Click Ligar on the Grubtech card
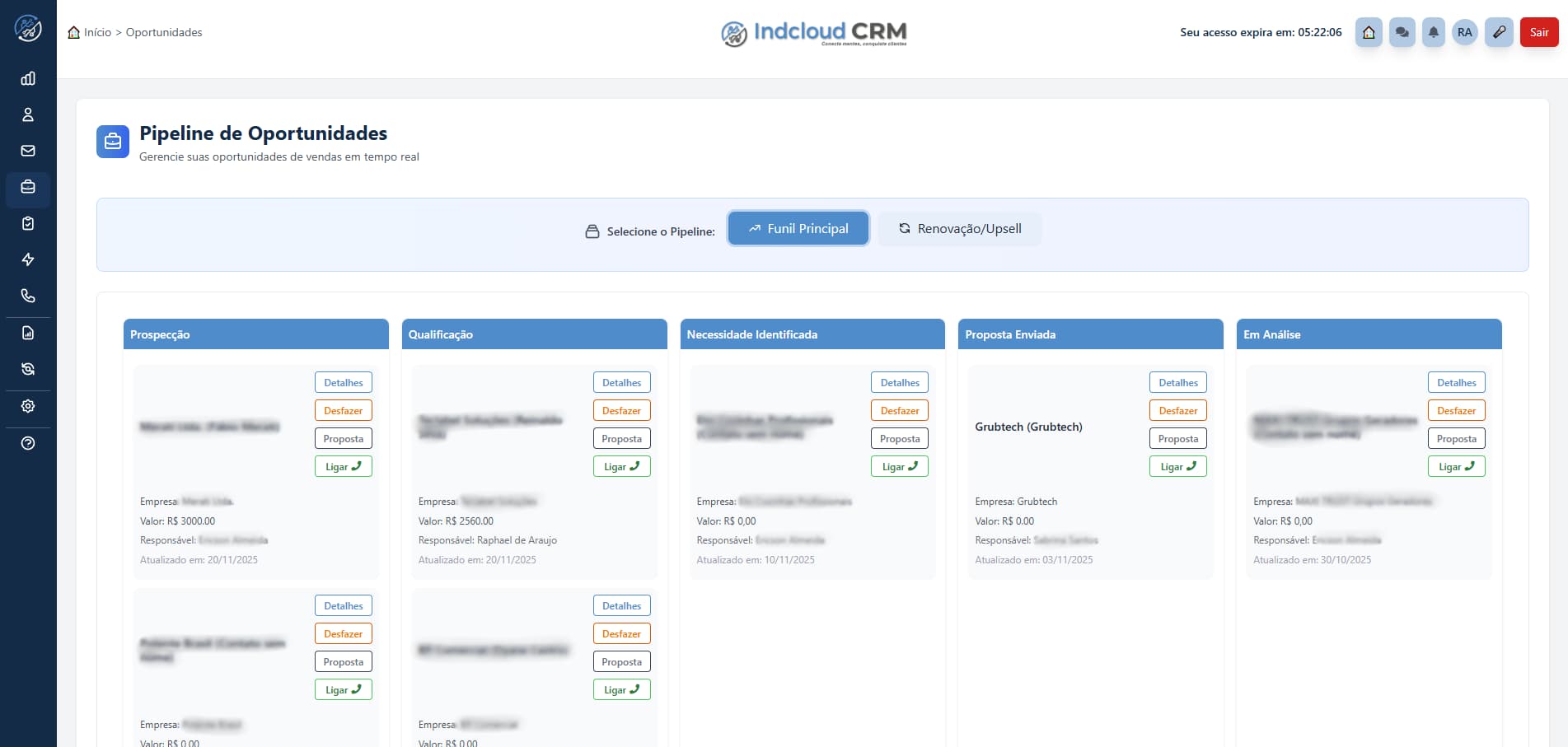This screenshot has height=747, width=1568. point(1177,466)
